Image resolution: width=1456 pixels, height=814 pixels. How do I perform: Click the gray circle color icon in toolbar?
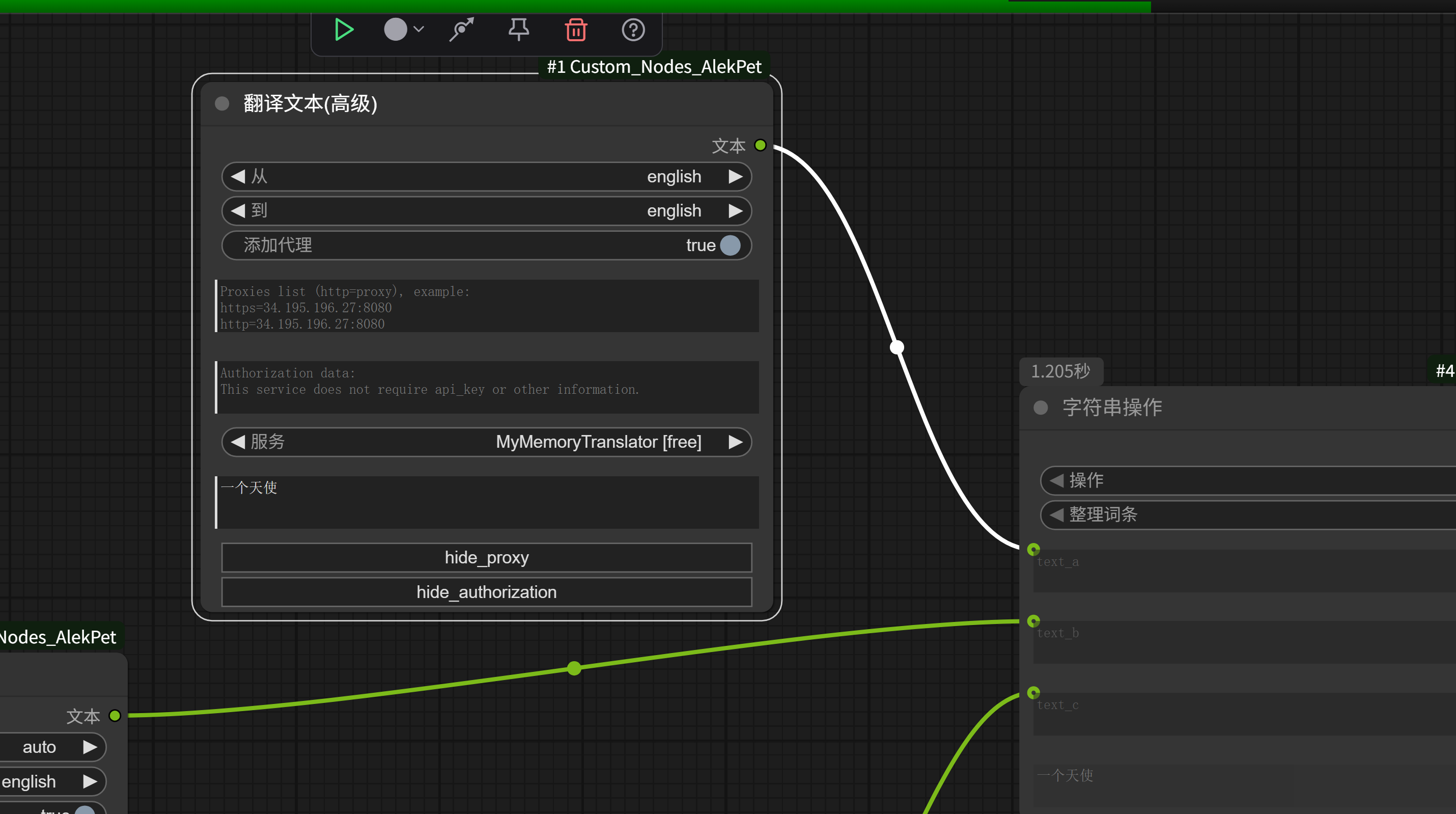click(x=395, y=30)
